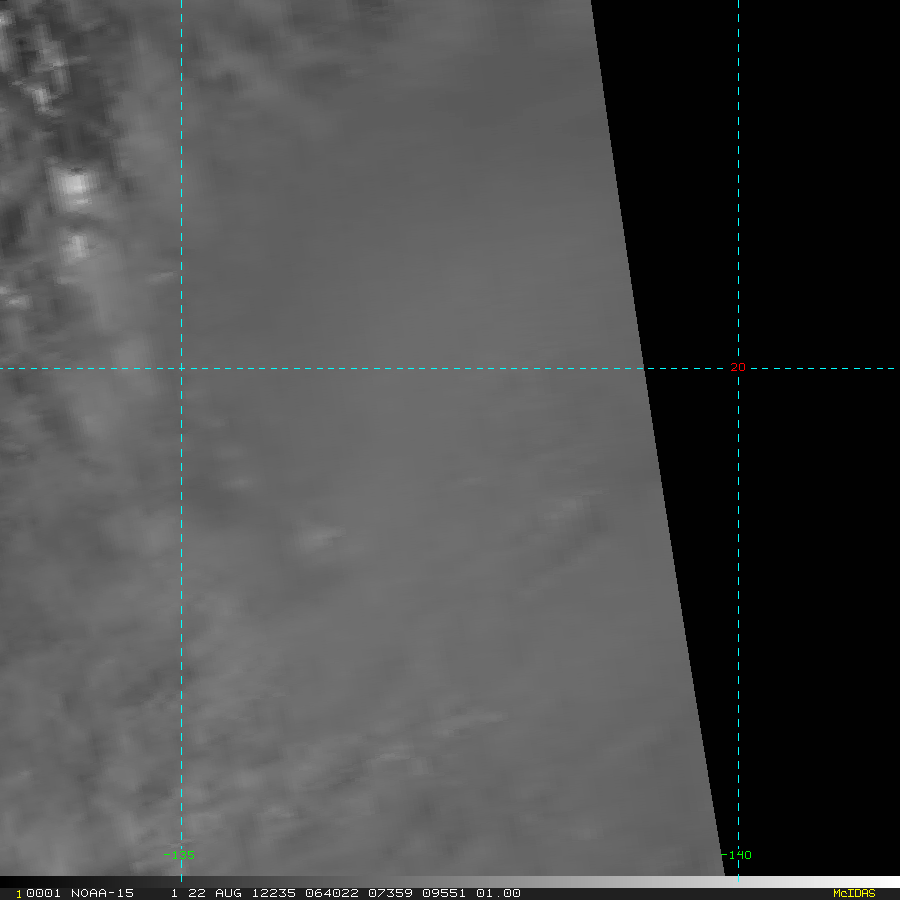Click the red latitude label 20
The image size is (900, 900).
[x=738, y=368]
